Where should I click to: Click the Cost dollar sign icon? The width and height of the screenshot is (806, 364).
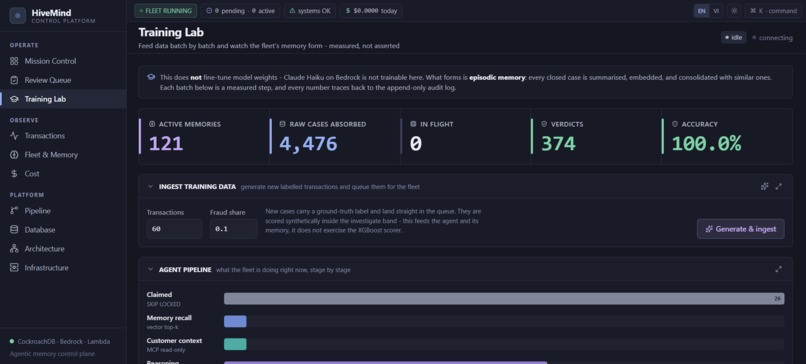(x=14, y=174)
